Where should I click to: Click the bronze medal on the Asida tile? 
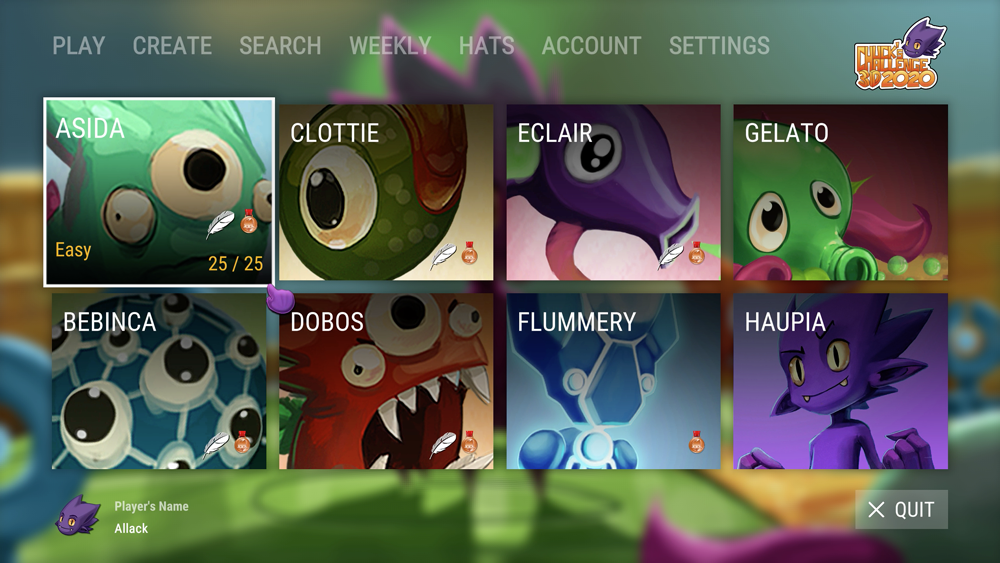coord(249,221)
